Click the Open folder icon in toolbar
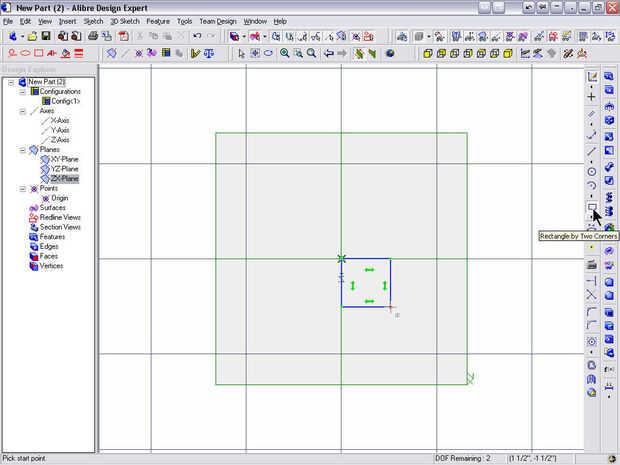This screenshot has height=465, width=620. tap(32, 36)
